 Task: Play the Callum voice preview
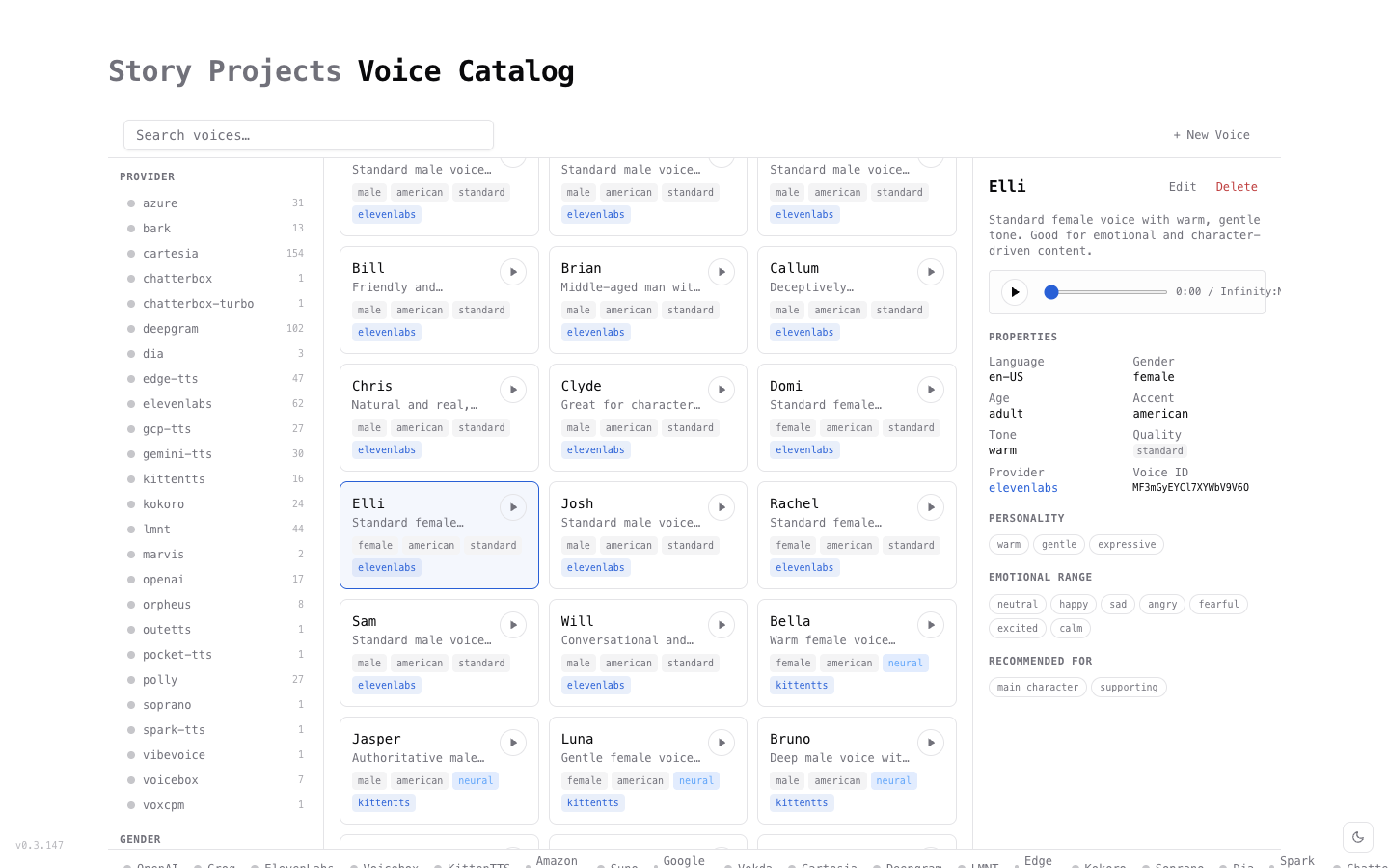click(x=930, y=272)
